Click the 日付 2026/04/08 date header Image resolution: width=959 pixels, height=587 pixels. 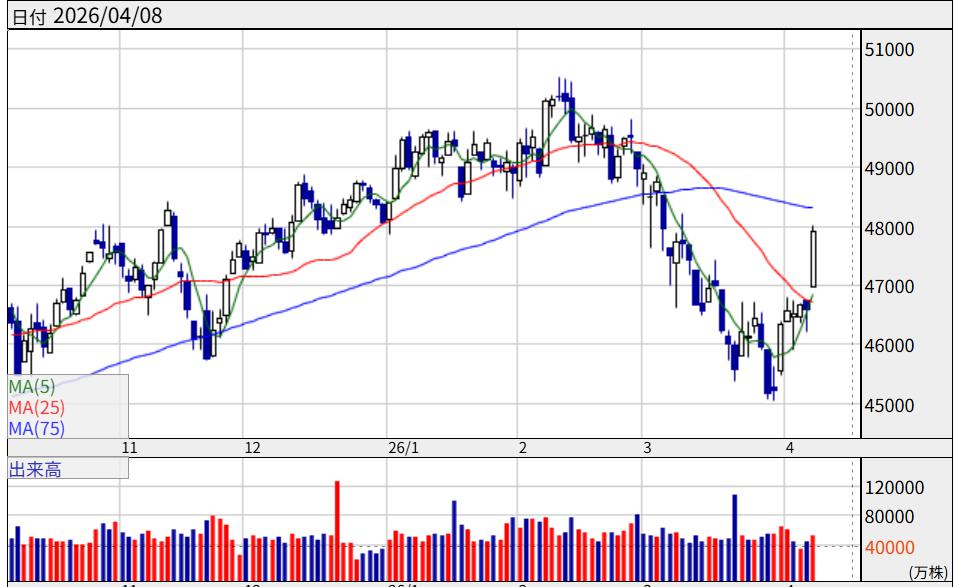pos(87,15)
